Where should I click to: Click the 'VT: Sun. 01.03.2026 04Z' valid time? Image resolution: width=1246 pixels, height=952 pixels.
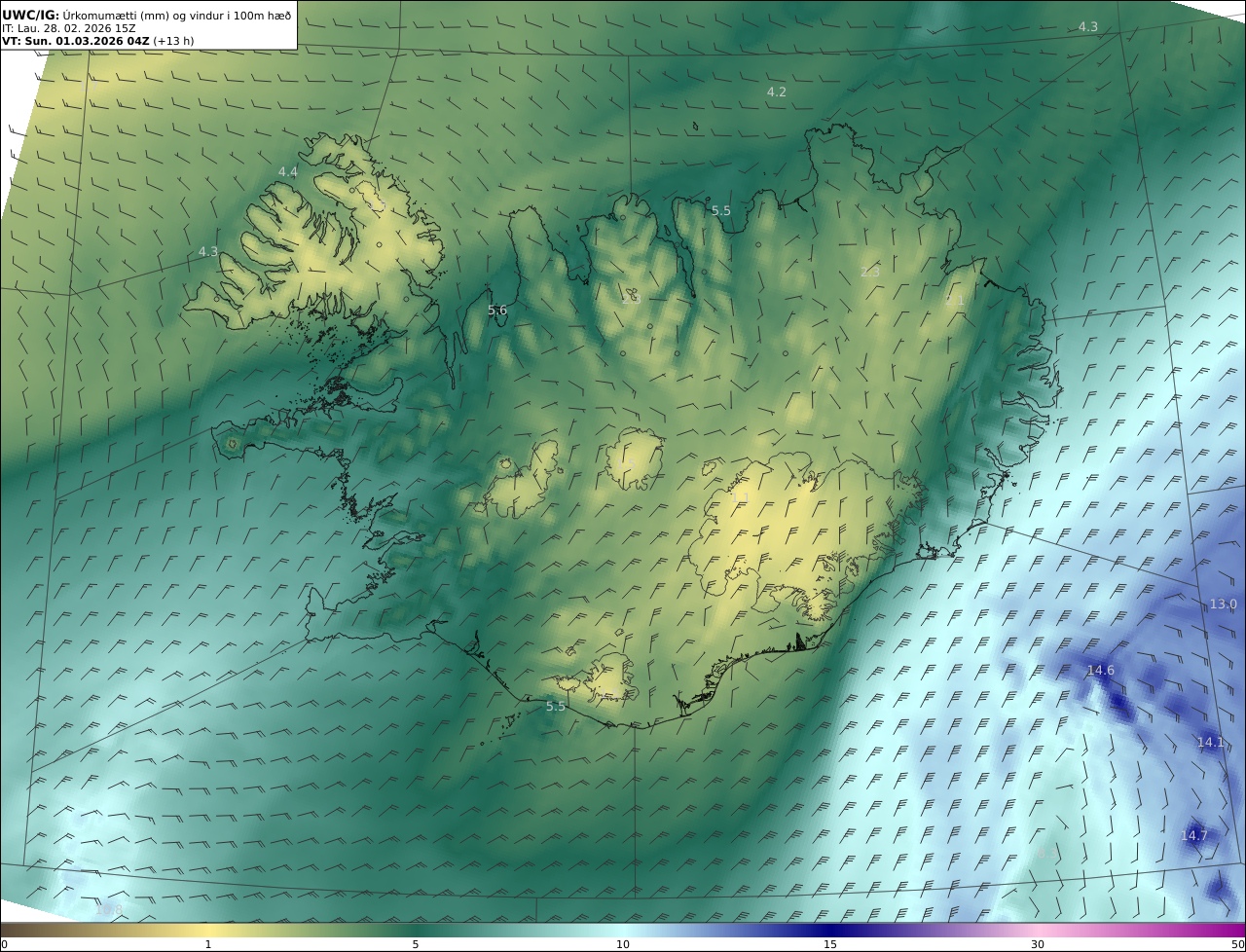75,41
